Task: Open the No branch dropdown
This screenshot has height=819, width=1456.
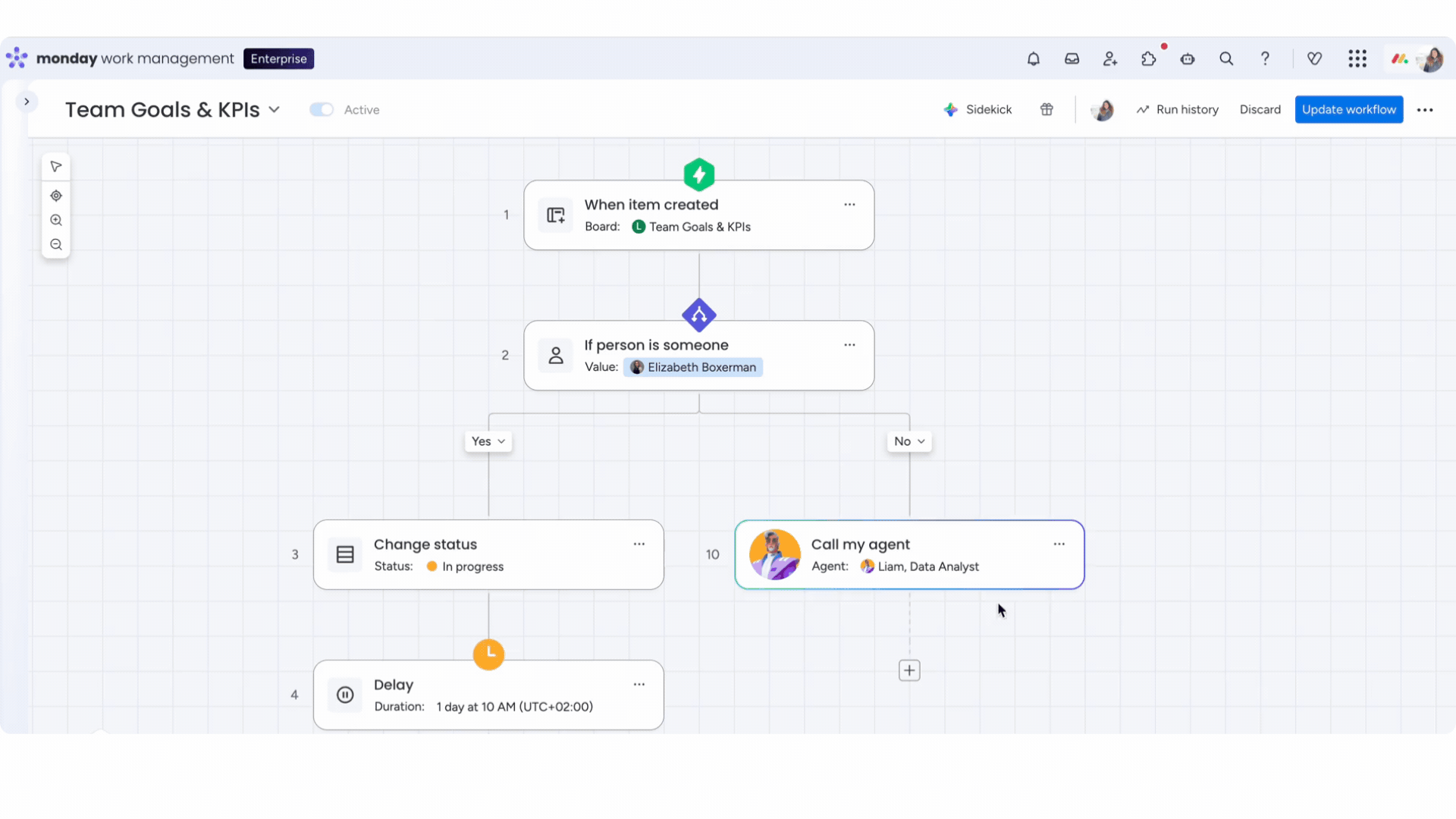Action: [909, 441]
